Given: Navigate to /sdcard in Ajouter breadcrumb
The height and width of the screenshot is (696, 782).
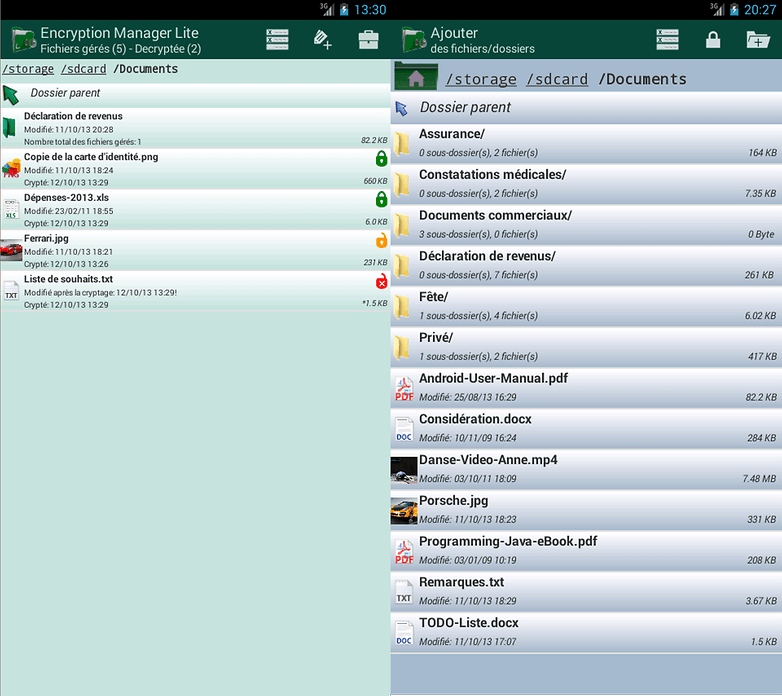Looking at the screenshot, I should 557,79.
